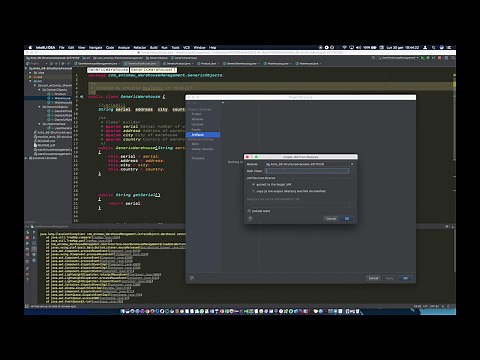
Task: Open the Build menu
Action: [x=154, y=48]
